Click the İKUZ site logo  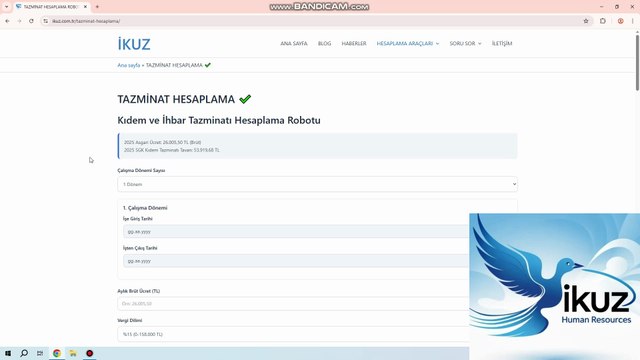[134, 44]
